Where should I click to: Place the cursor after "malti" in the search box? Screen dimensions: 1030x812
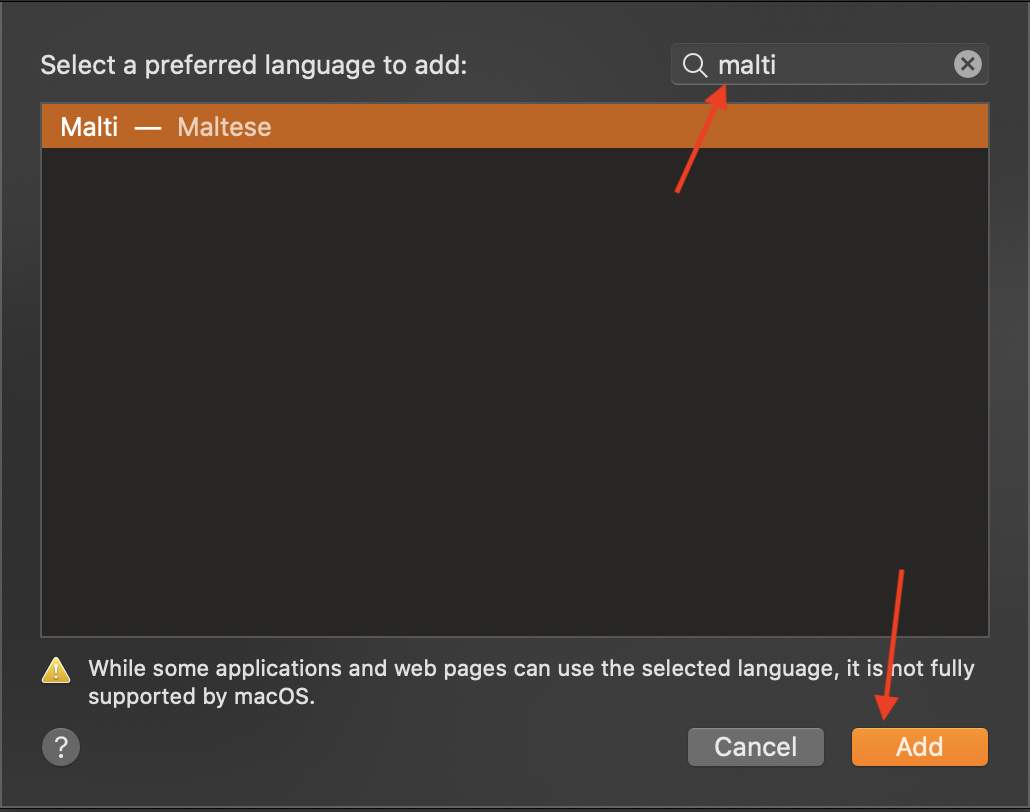[x=778, y=65]
